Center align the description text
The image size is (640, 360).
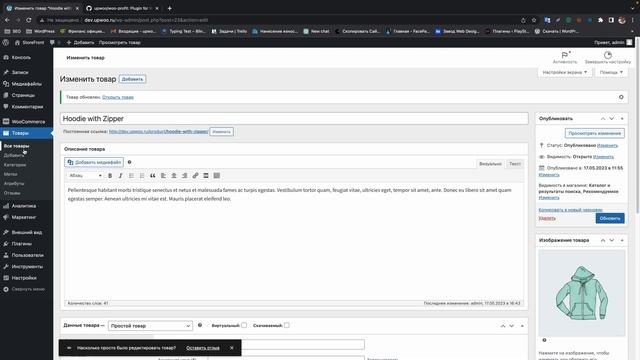point(174,176)
